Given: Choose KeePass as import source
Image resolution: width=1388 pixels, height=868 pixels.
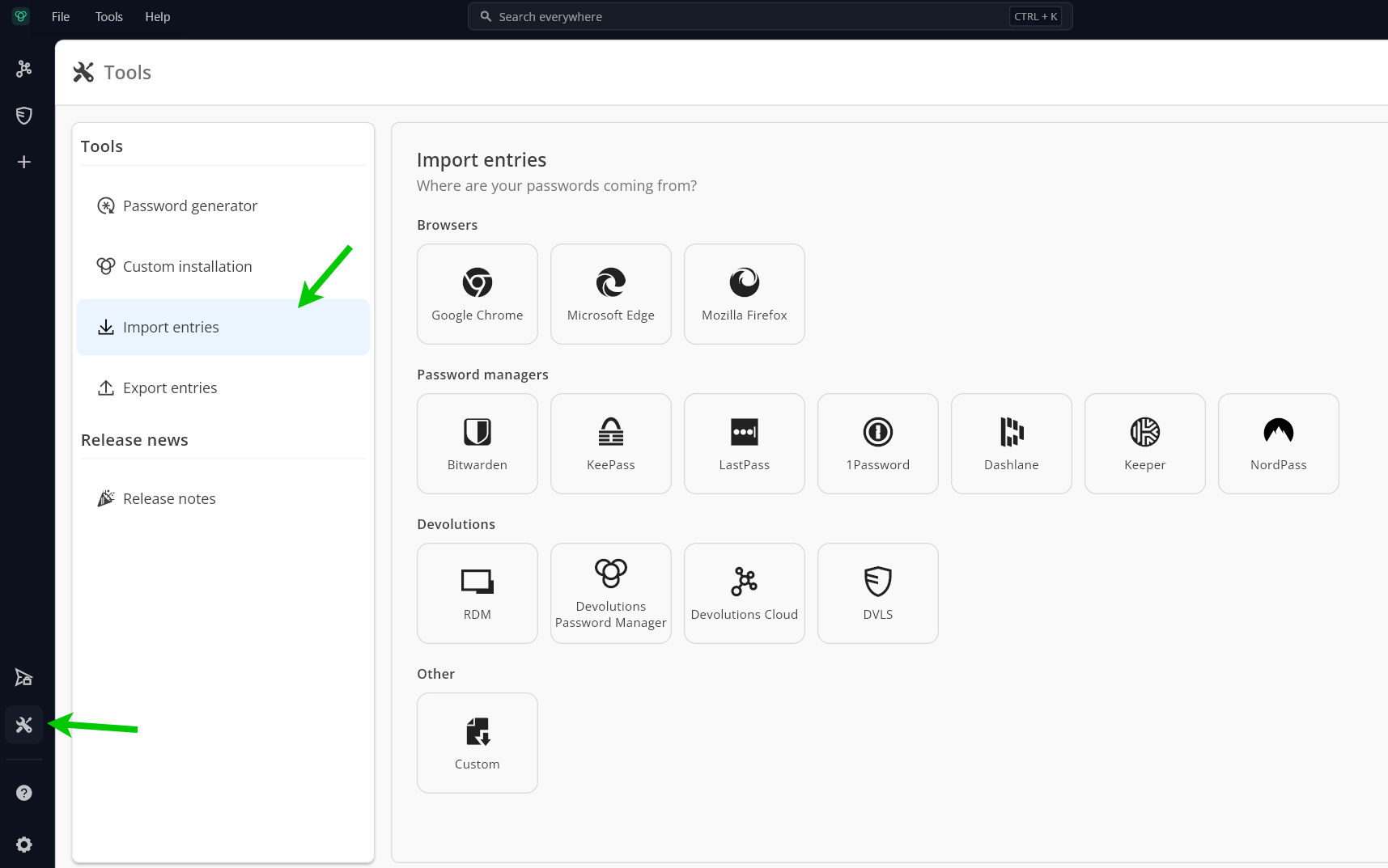Looking at the screenshot, I should pos(611,444).
